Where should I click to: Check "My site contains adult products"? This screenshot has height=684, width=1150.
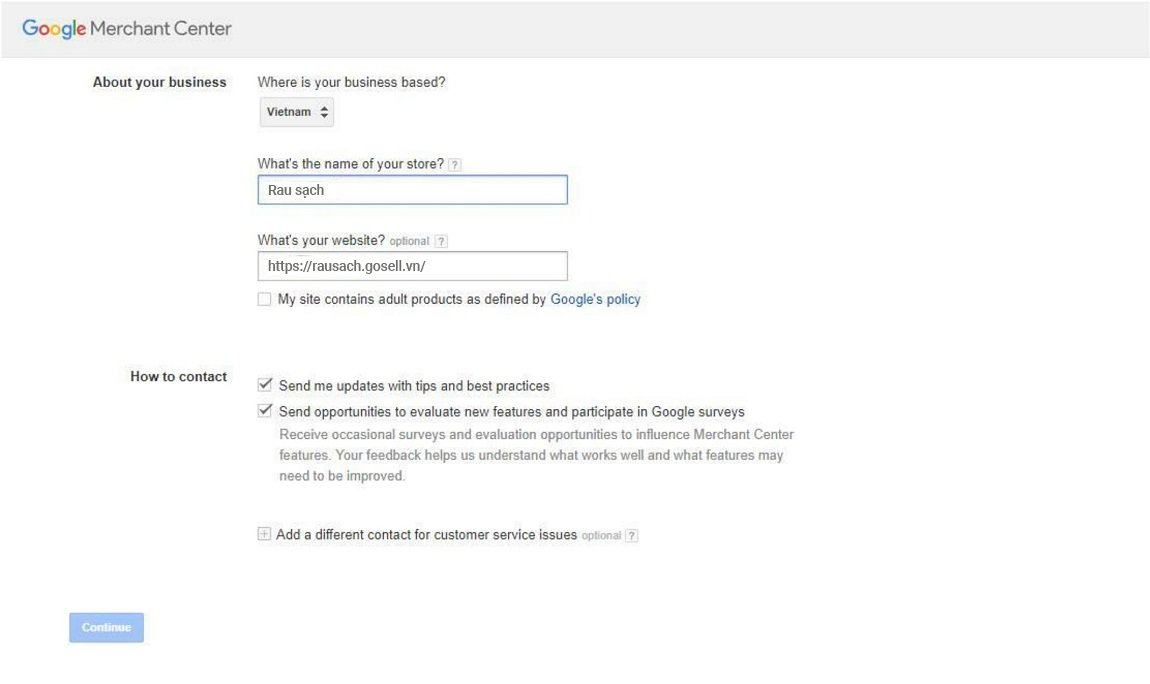coord(263,298)
